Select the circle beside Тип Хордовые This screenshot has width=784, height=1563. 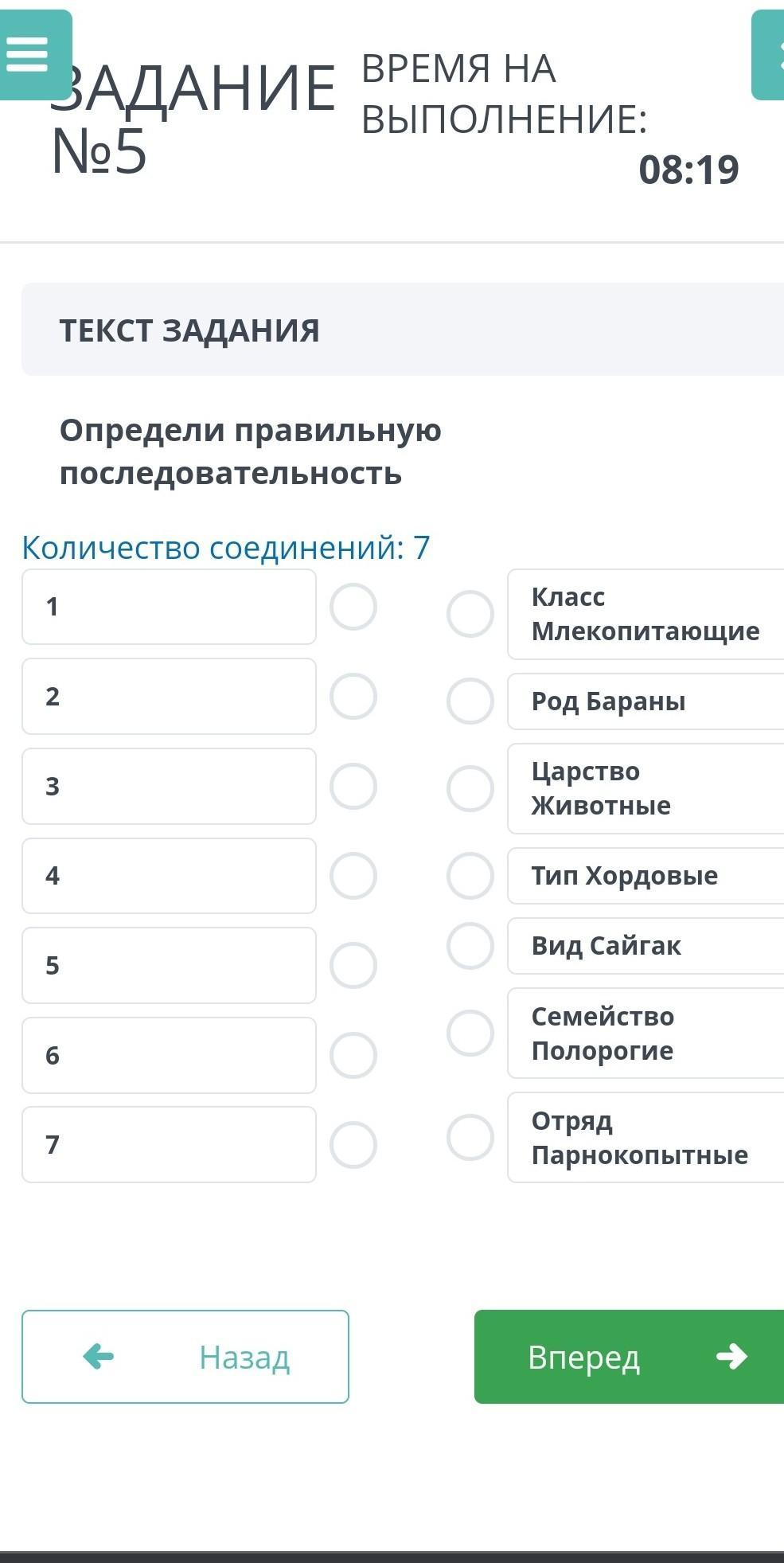point(470,876)
